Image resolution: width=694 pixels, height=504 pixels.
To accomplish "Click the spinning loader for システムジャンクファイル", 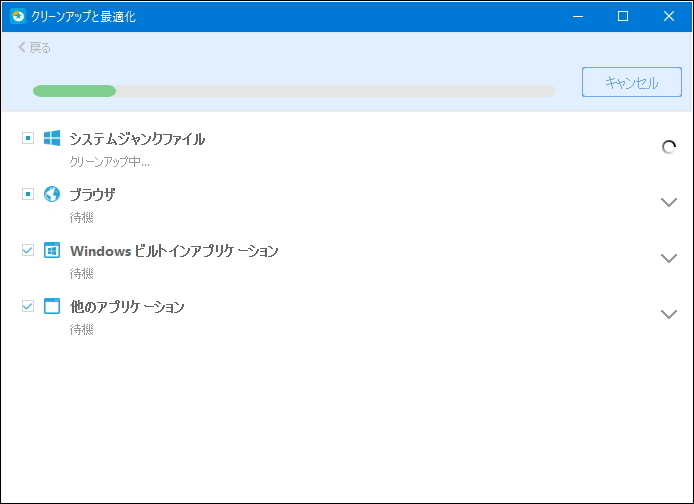I will pos(668,147).
